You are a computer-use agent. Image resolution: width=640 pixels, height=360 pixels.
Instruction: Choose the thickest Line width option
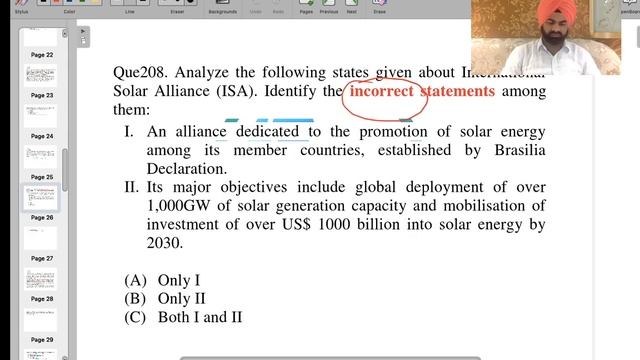(143, 2)
